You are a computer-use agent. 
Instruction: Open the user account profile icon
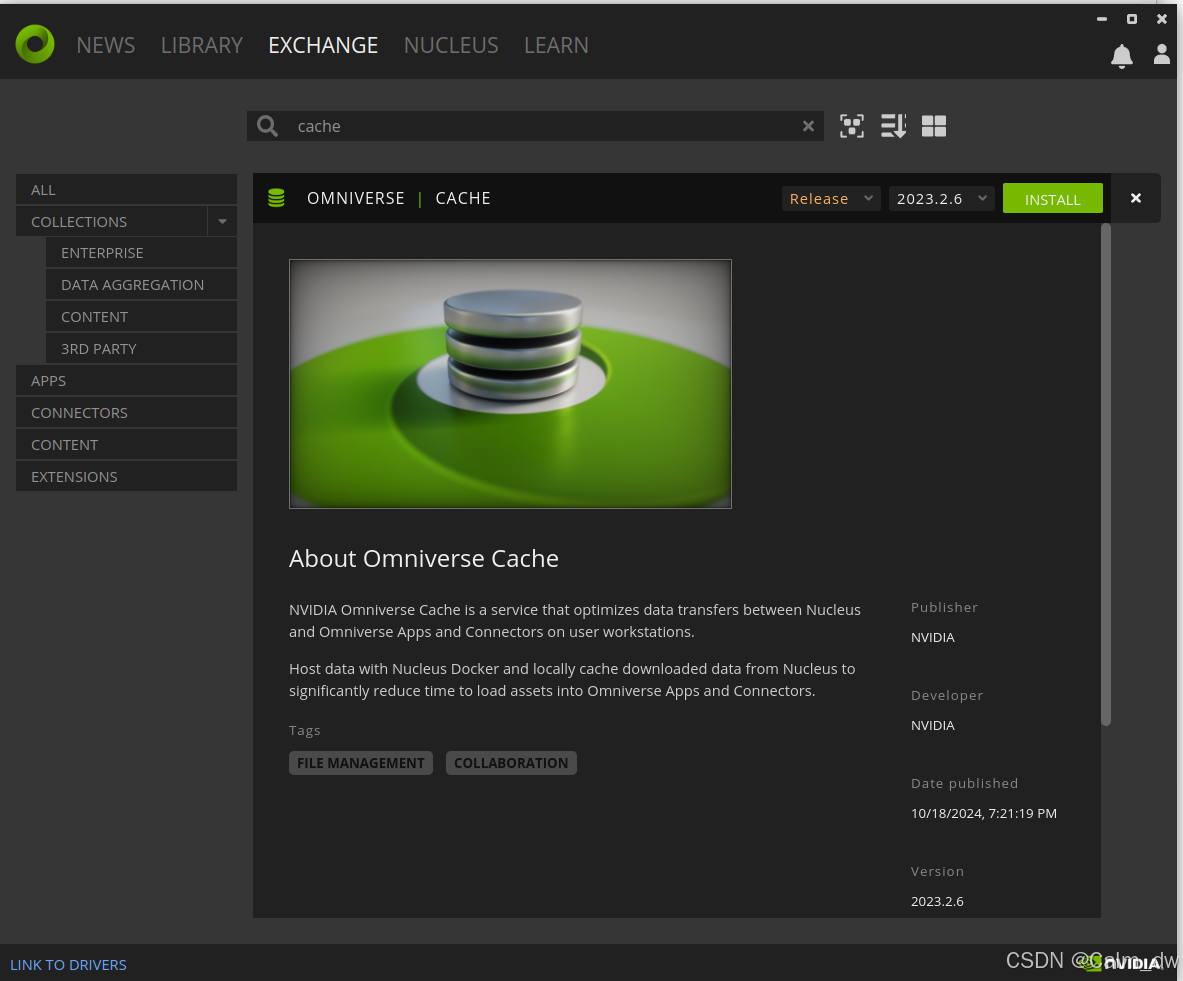pyautogui.click(x=1161, y=55)
